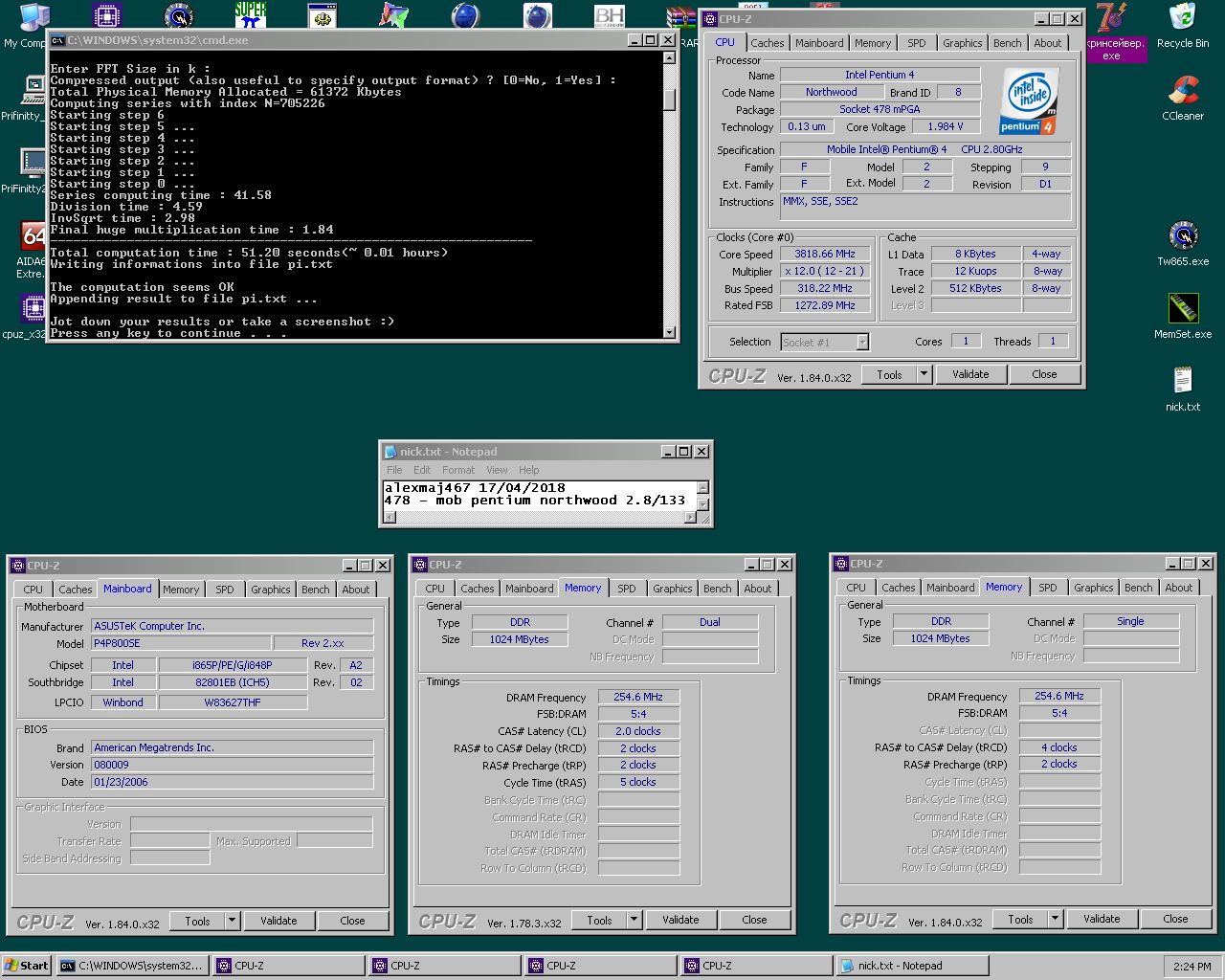Click the nick.txt Notepad title bar icon

pyautogui.click(x=390, y=452)
